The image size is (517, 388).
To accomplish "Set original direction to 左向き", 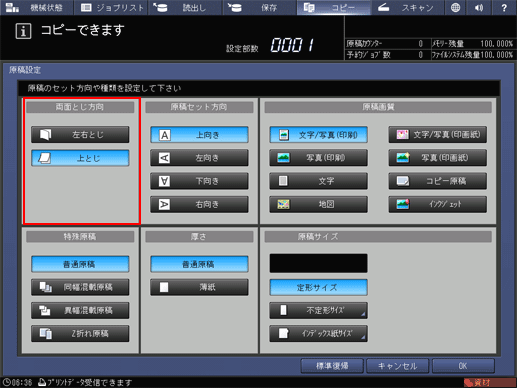I will 199,158.
